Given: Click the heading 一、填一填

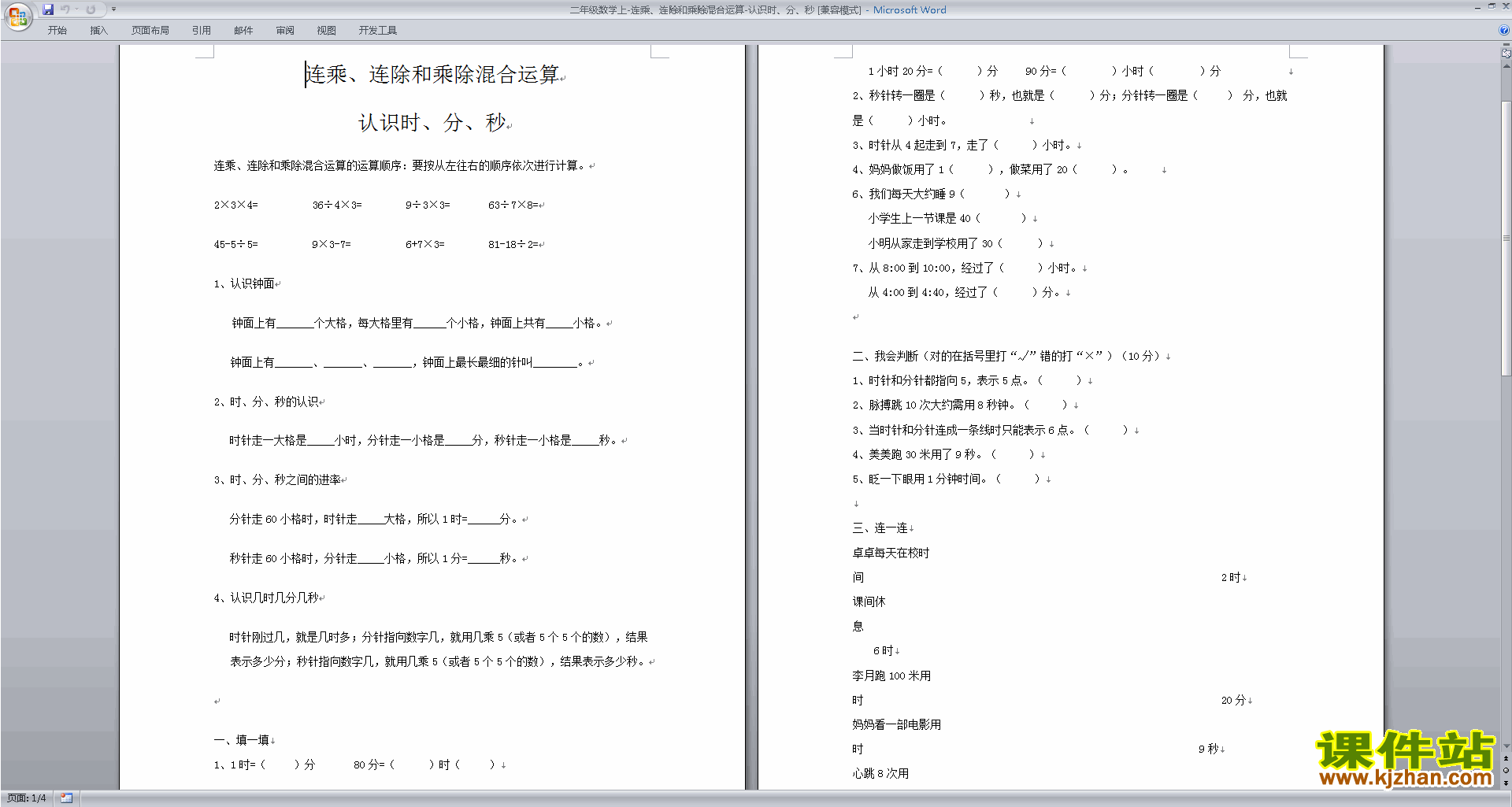Looking at the screenshot, I should pyautogui.click(x=242, y=740).
